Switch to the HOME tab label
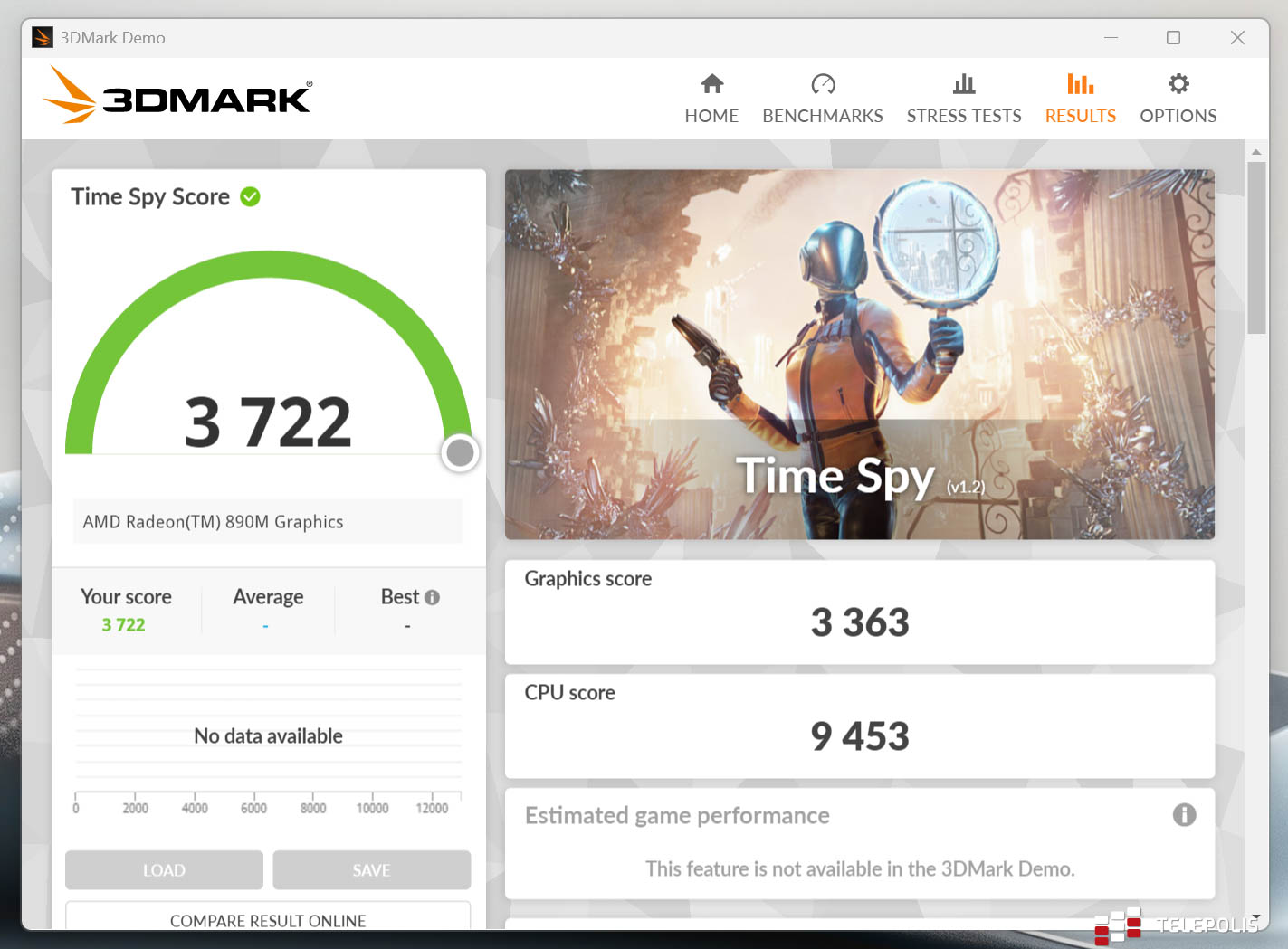Screen dimensions: 1288x949 711,116
